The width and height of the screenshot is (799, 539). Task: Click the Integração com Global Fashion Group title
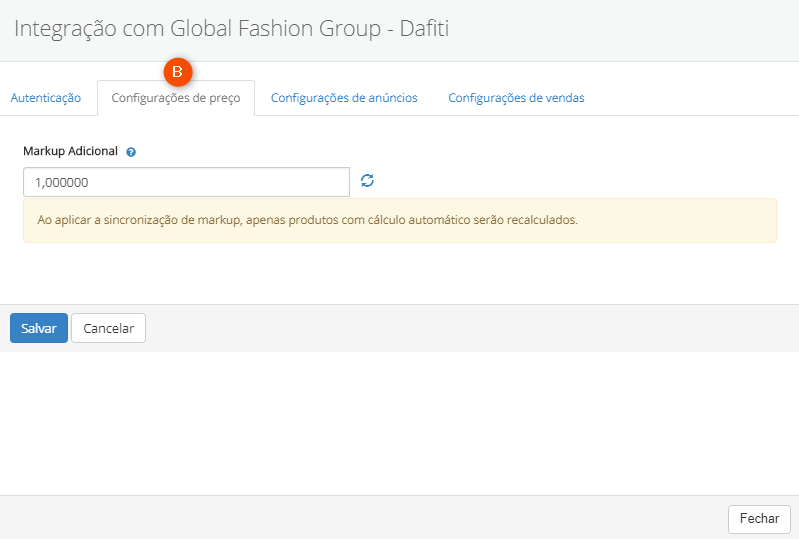[232, 29]
